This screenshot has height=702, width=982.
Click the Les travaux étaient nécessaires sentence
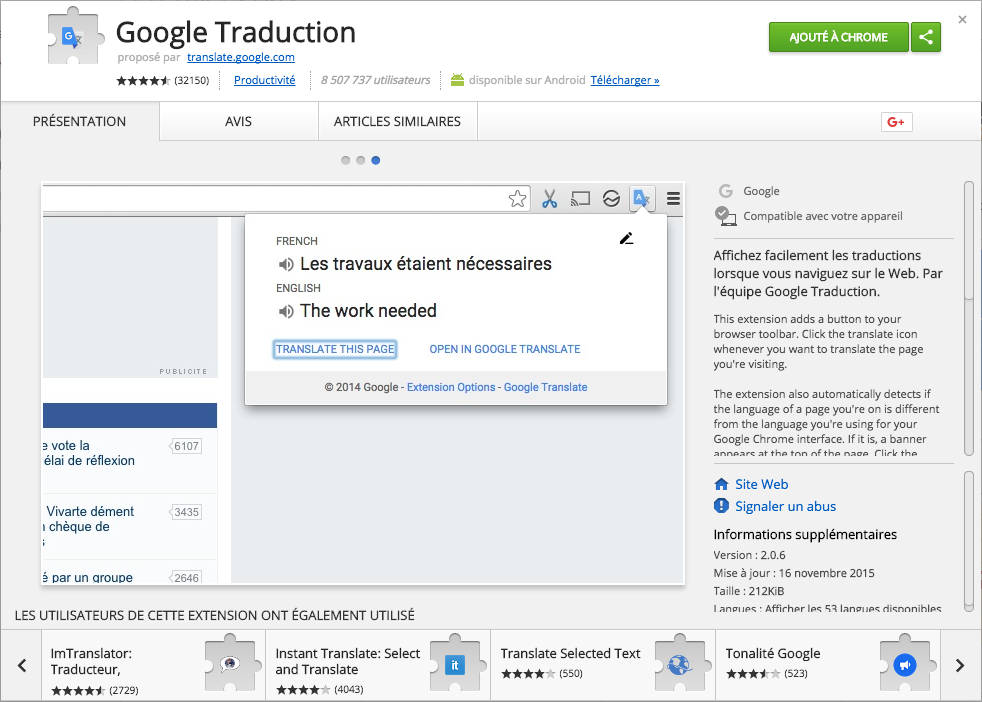tap(426, 264)
